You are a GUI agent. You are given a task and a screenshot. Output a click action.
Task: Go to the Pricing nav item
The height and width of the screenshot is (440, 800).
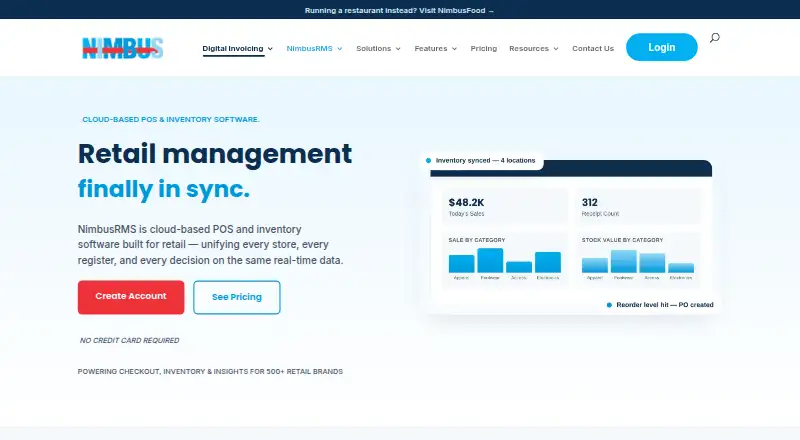[x=484, y=48]
